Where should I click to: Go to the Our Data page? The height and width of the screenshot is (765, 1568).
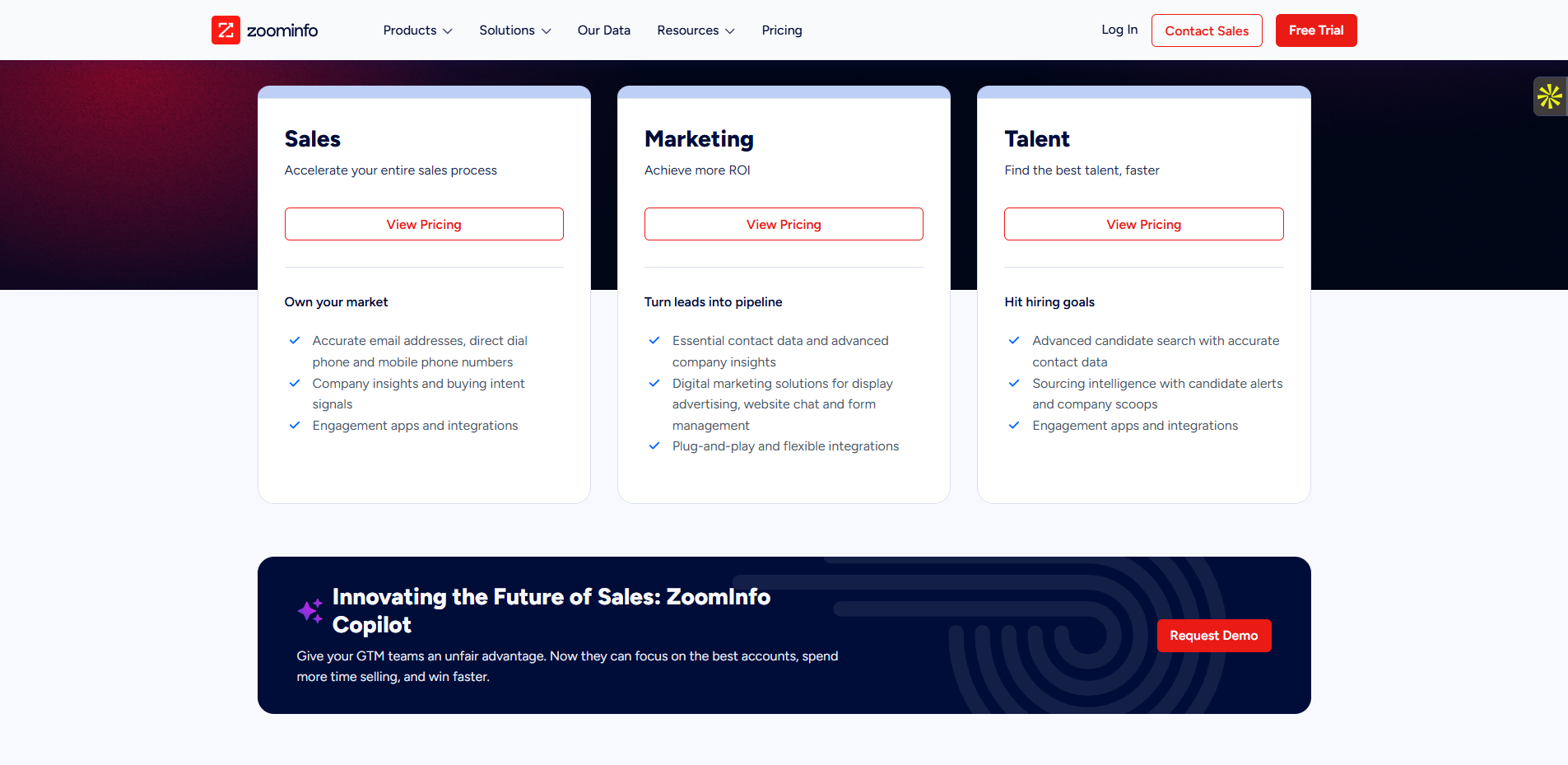click(604, 30)
